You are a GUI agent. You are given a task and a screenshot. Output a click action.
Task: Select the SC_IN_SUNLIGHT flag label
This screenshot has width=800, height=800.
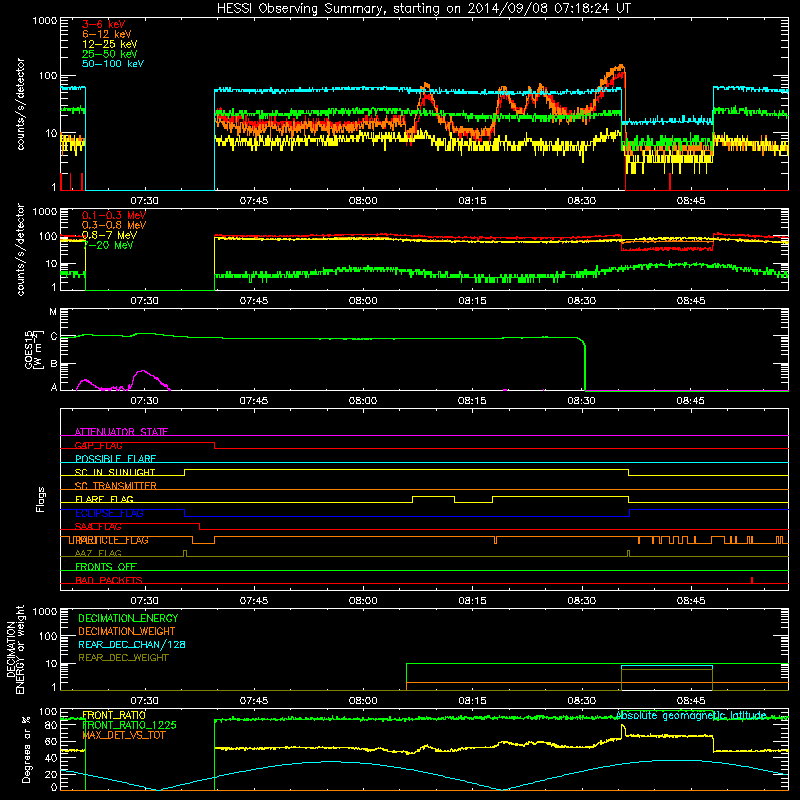pyautogui.click(x=115, y=472)
